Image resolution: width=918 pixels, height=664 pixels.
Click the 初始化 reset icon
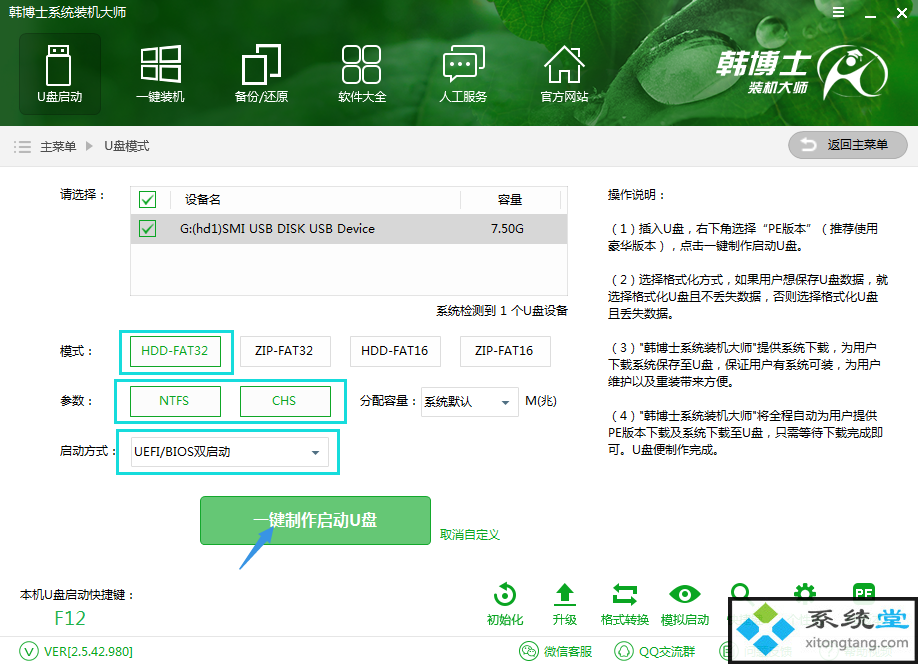pyautogui.click(x=505, y=605)
